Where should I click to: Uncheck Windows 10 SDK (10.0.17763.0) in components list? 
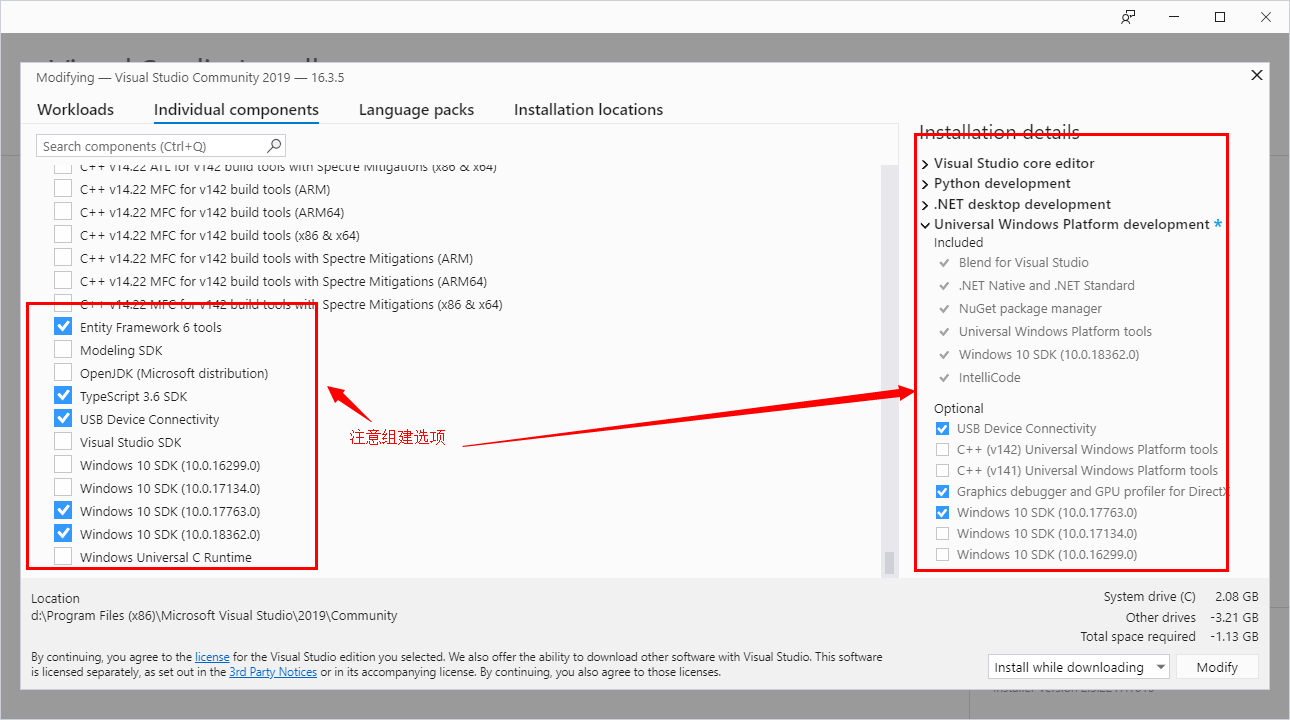click(x=63, y=511)
